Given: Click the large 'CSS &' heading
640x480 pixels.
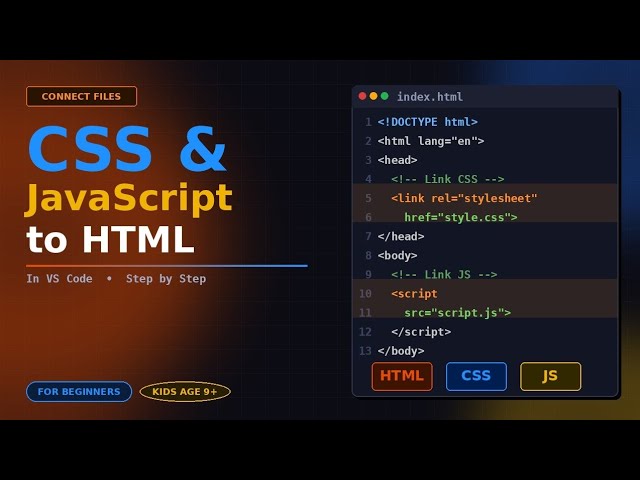Looking at the screenshot, I should coord(127,149).
